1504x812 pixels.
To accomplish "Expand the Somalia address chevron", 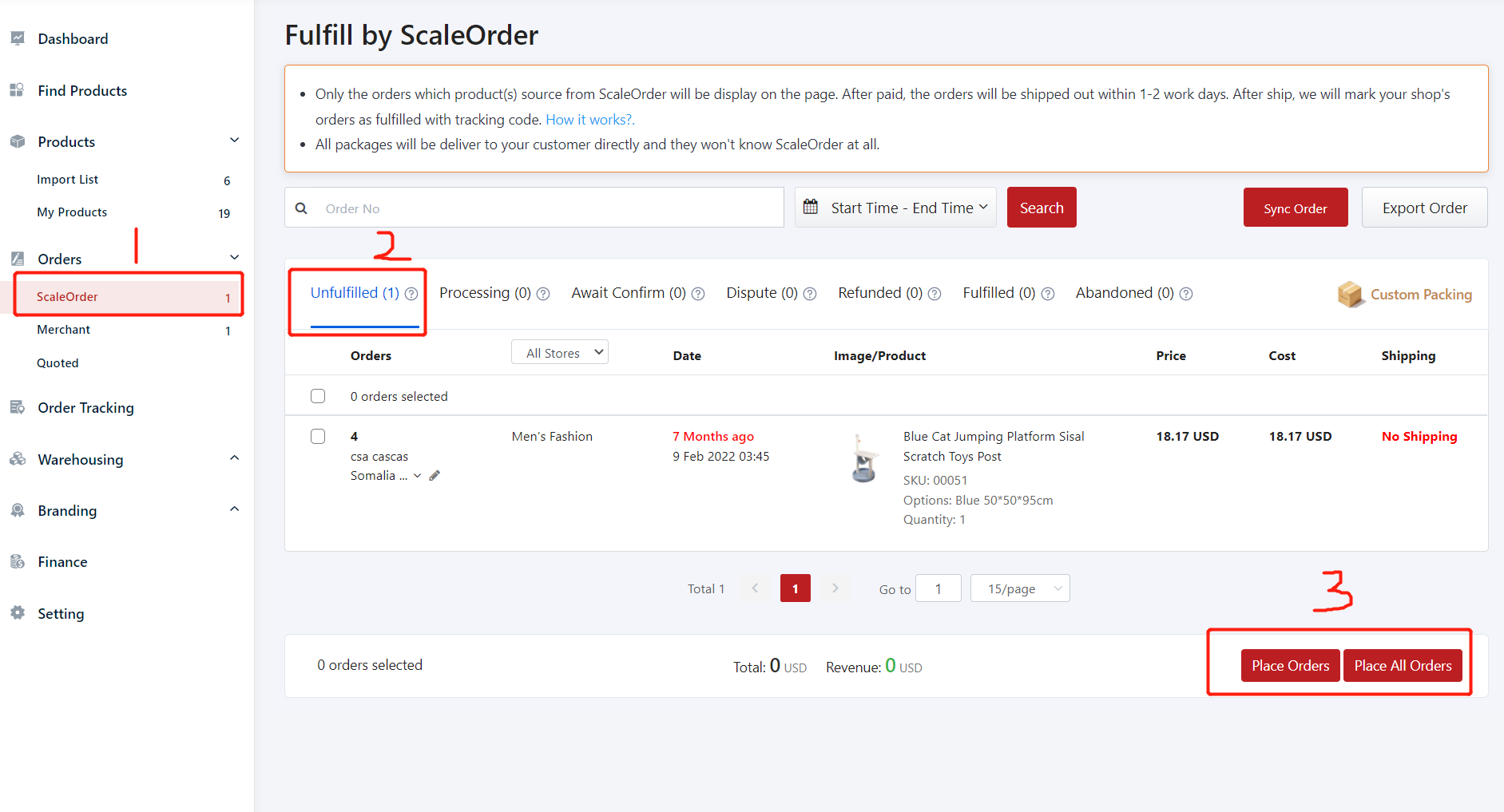I will tap(417, 476).
